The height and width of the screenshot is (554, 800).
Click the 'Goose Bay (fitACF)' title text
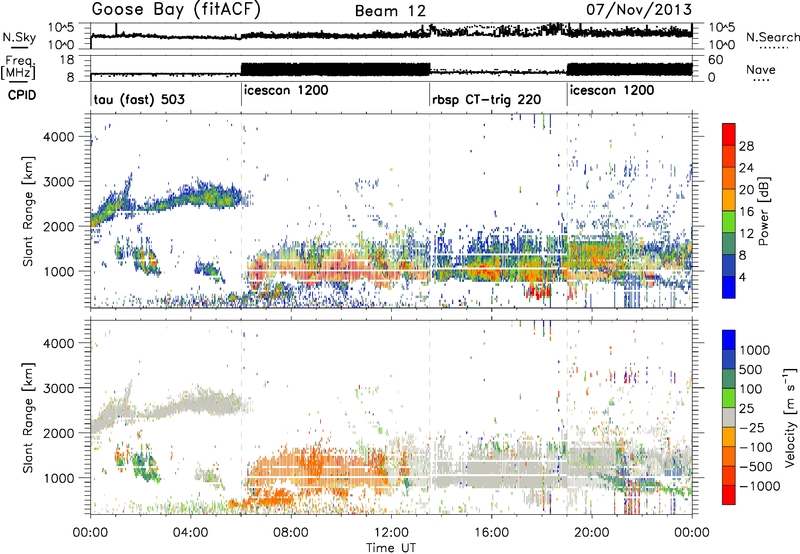pyautogui.click(x=176, y=10)
